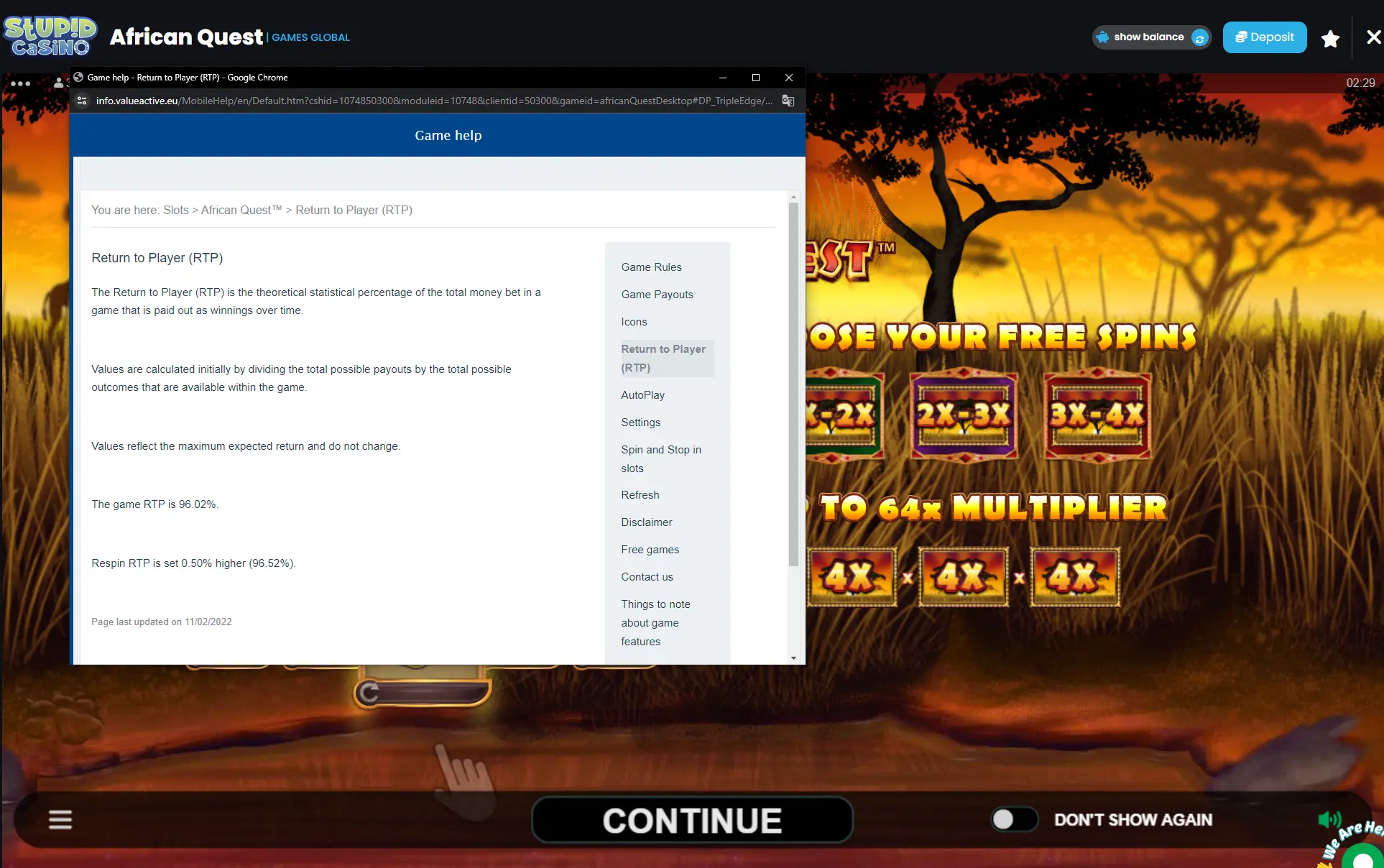
Task: Open AutoPlay help topic
Action: coord(642,395)
